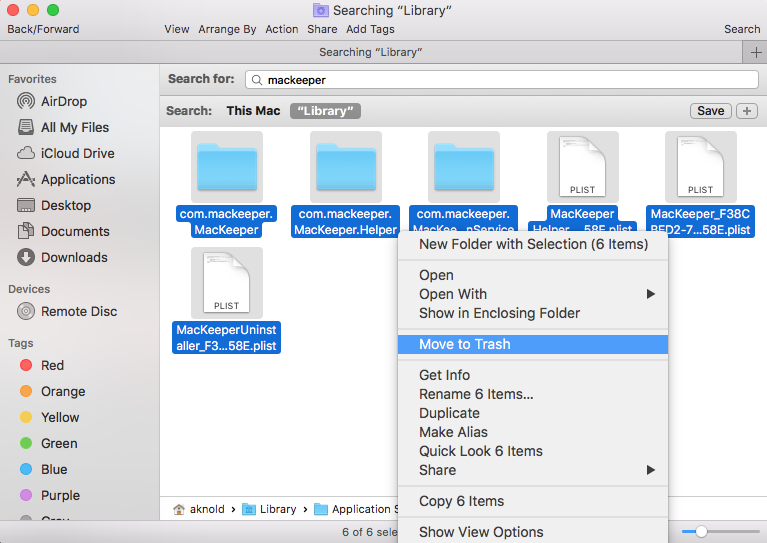Click the Devices sidebar heading
Viewport: 767px width, 543px height.
(29, 289)
